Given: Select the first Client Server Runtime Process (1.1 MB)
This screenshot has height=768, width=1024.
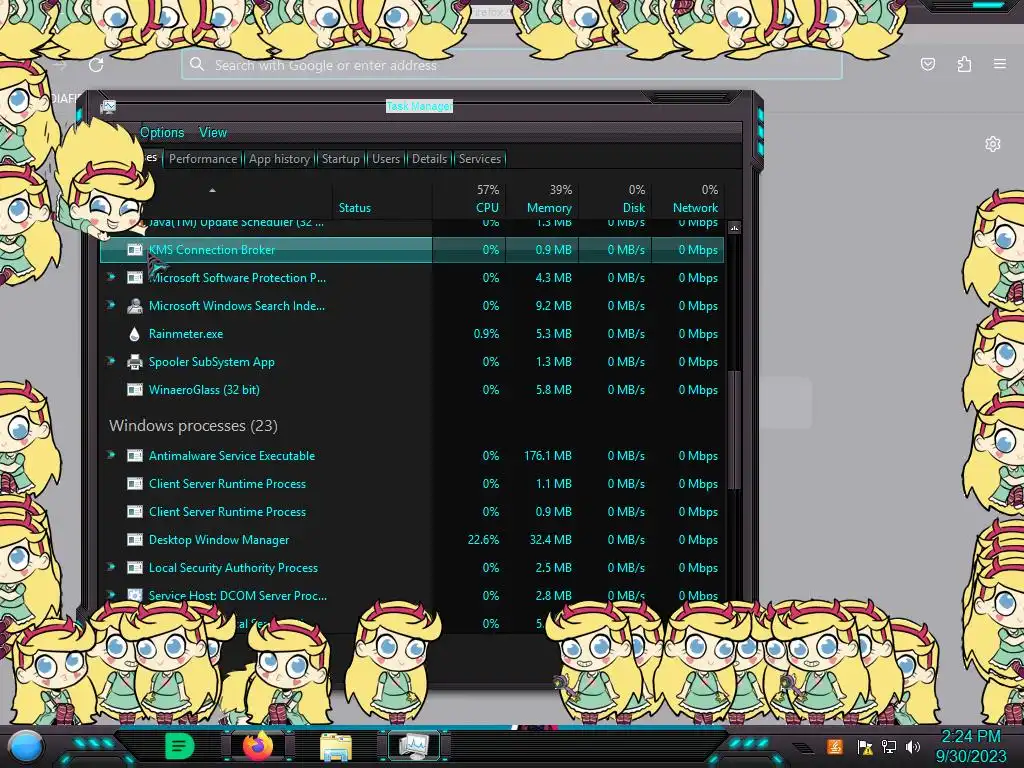Looking at the screenshot, I should (227, 484).
